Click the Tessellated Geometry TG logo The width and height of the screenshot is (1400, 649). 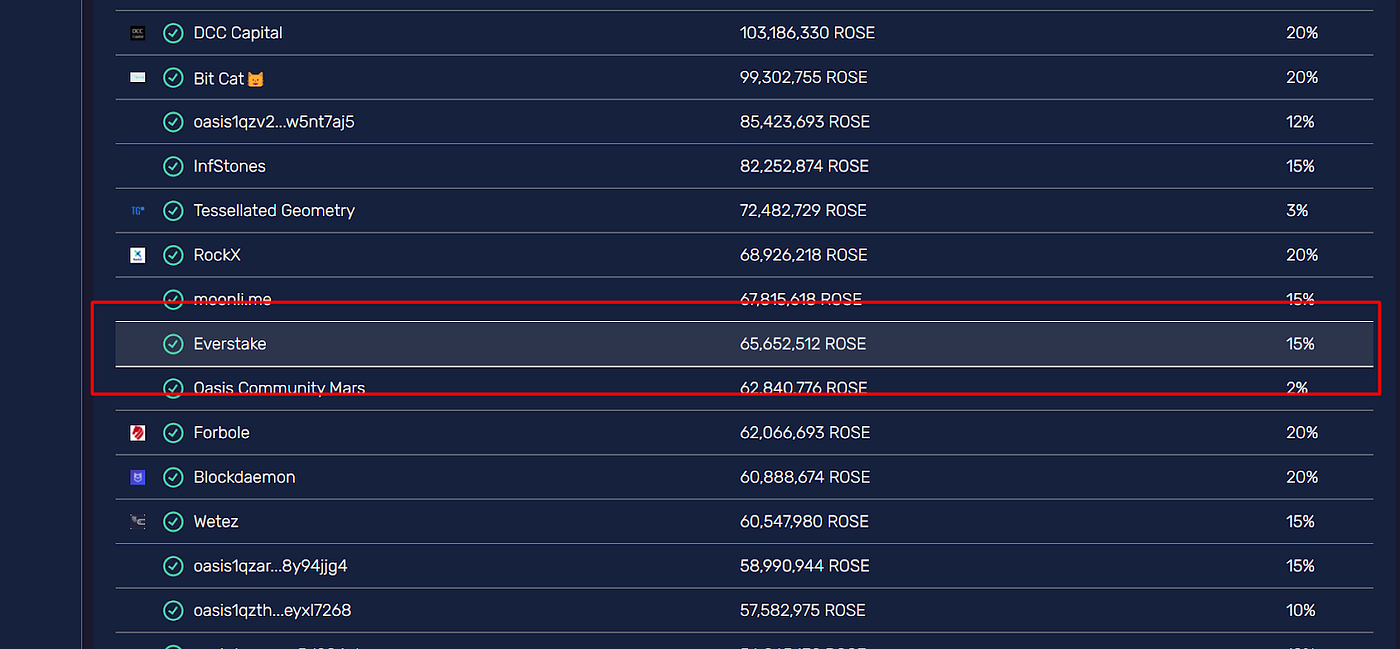[138, 210]
